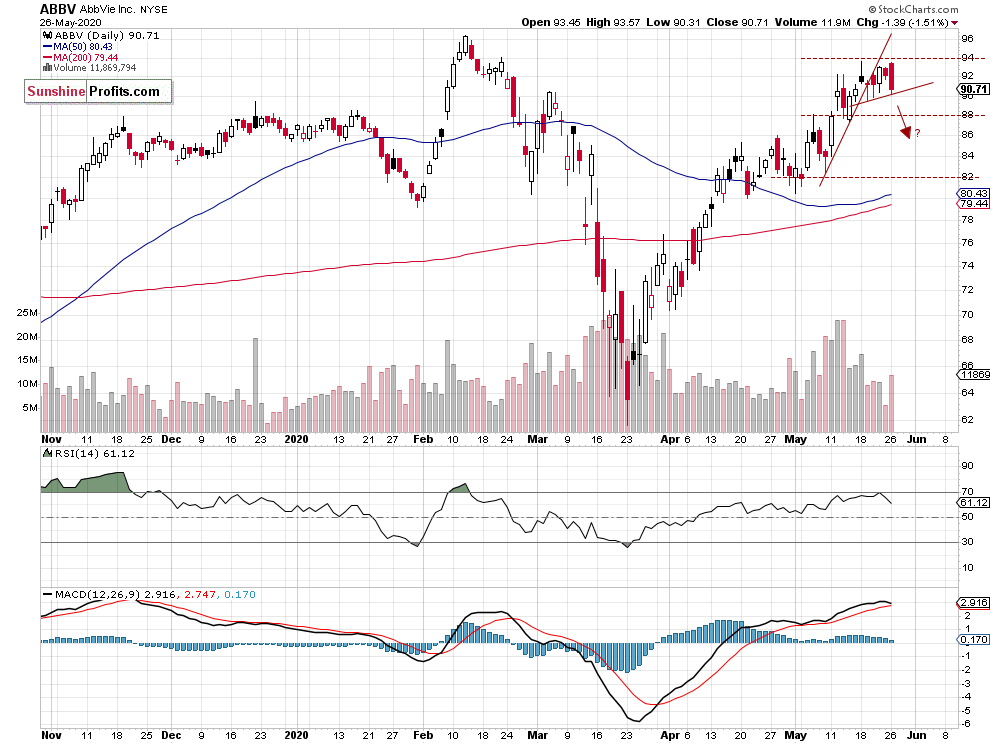This screenshot has height=744, width=990.
Task: Click the Jun label on the bottom MACD axis
Action: [917, 735]
